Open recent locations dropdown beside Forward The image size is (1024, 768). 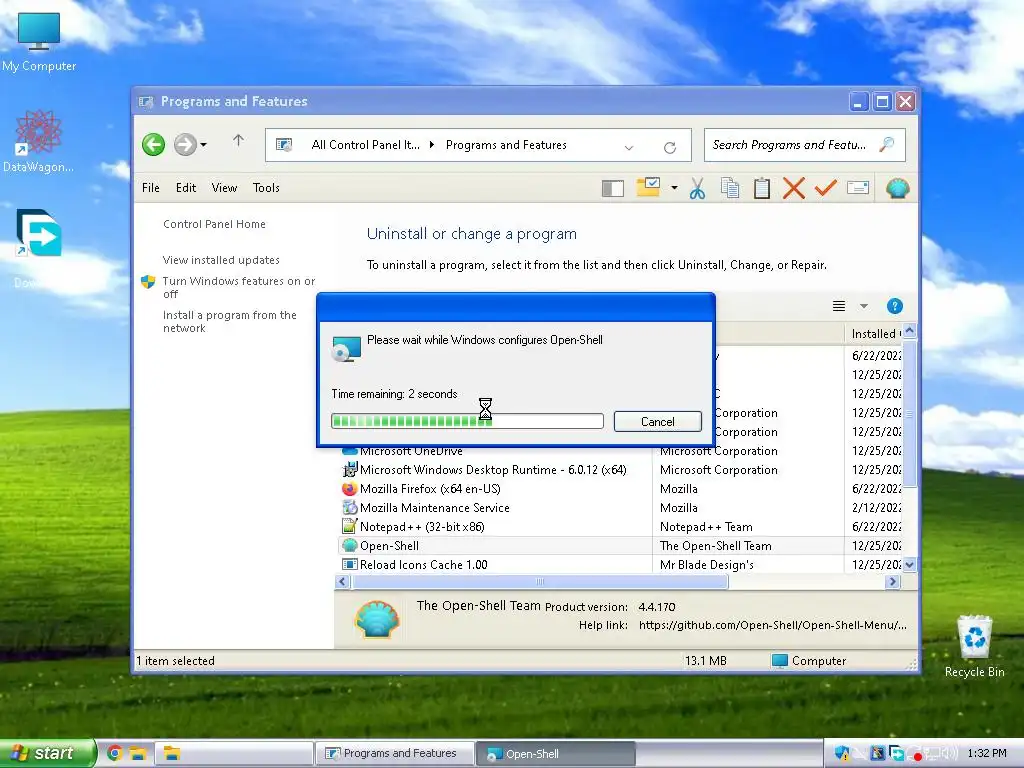204,145
